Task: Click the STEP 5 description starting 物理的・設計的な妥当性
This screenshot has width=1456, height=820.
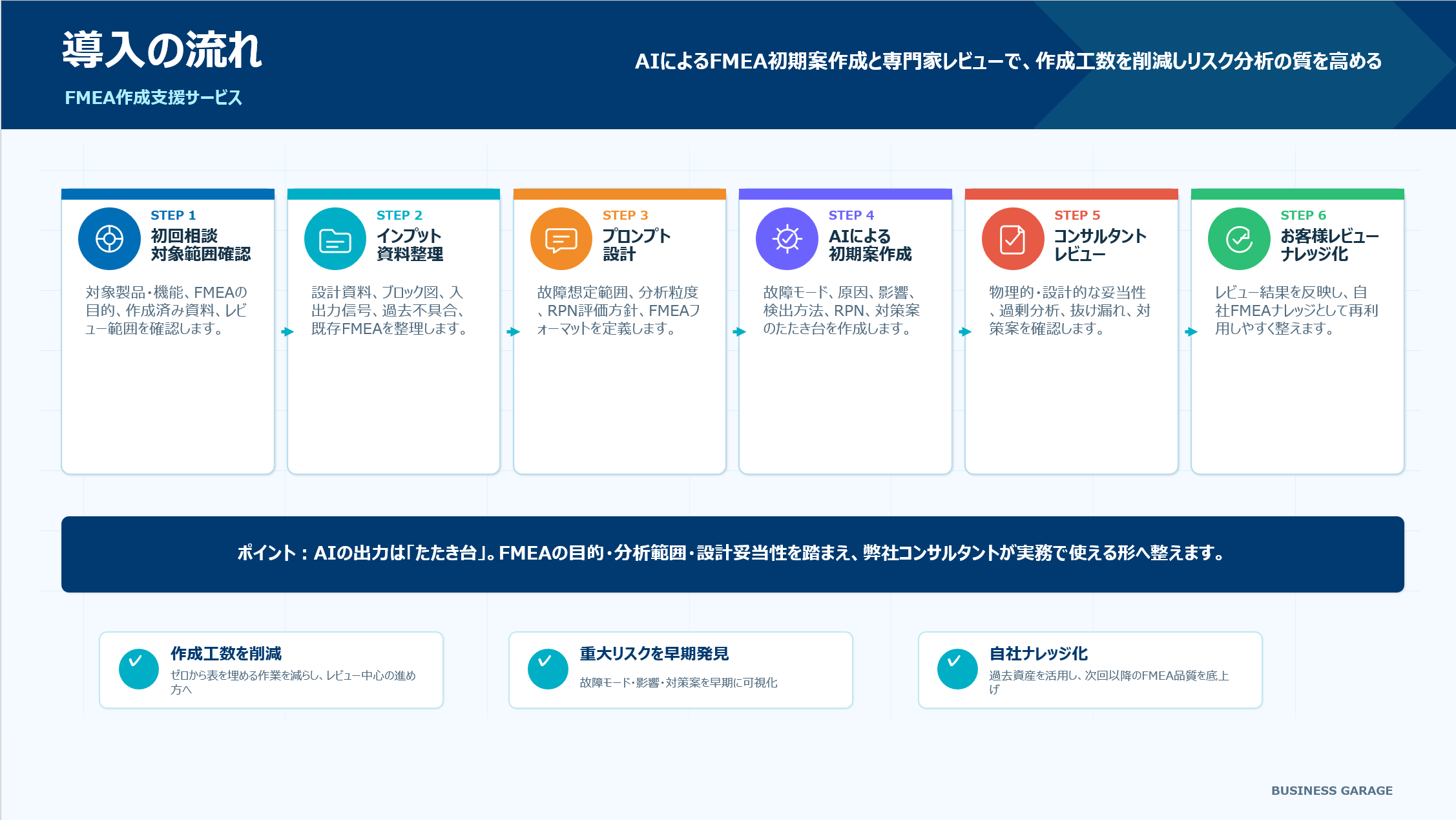Action: tap(1069, 310)
